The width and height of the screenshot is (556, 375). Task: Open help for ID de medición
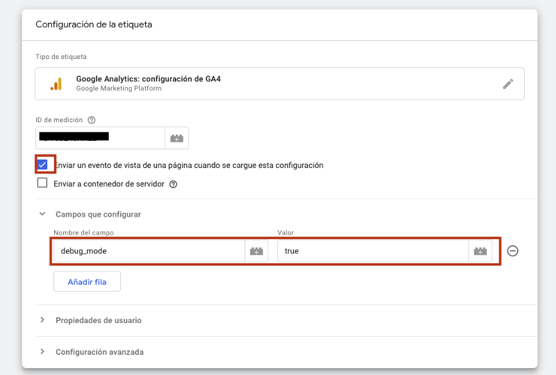(91, 120)
